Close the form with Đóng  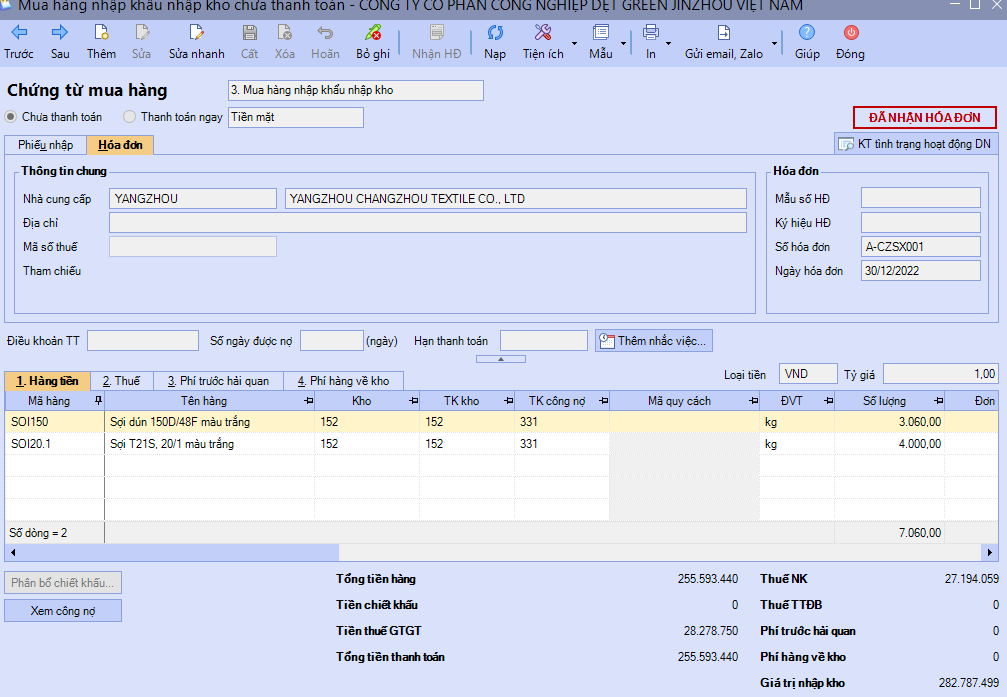point(850,42)
